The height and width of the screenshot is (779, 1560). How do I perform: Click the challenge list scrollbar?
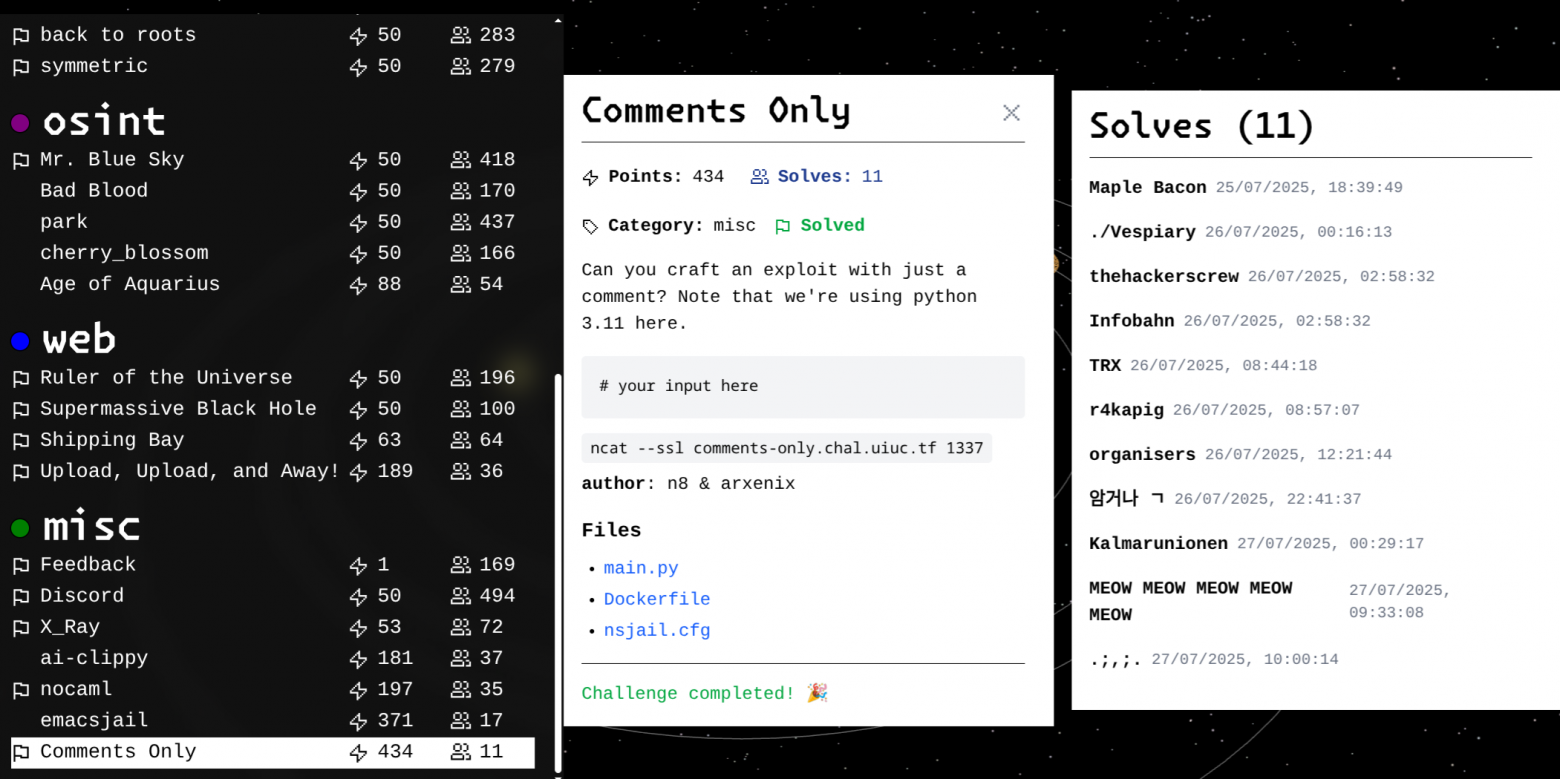pos(558,570)
